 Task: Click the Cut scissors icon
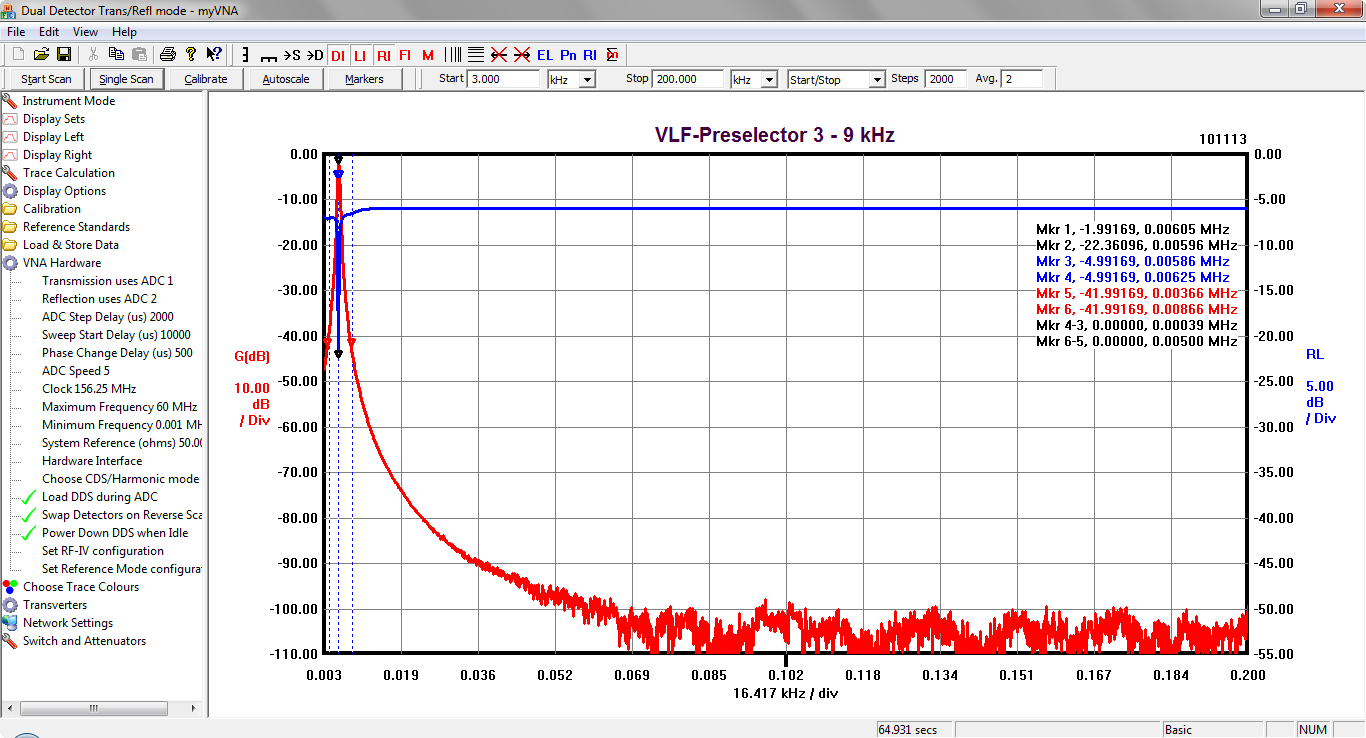pos(93,54)
